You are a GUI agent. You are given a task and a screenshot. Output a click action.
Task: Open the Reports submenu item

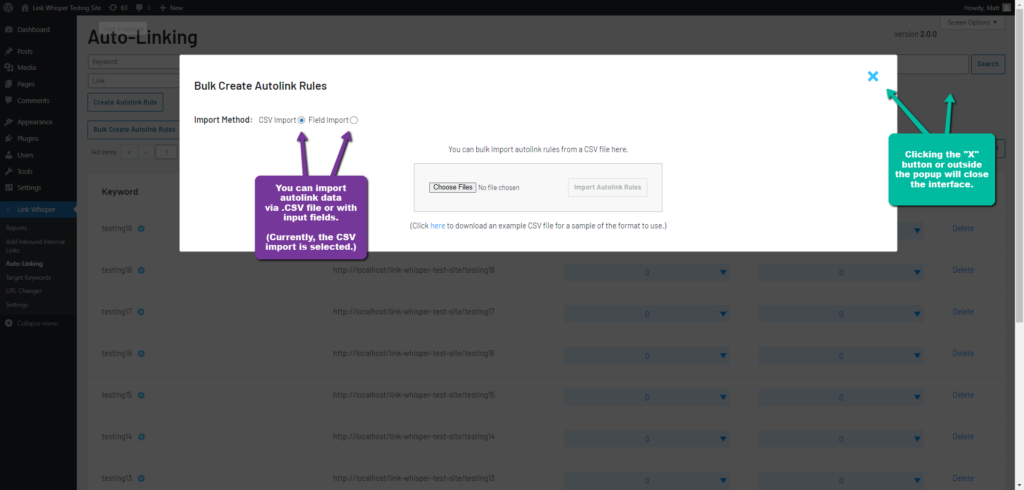pyautogui.click(x=16, y=228)
